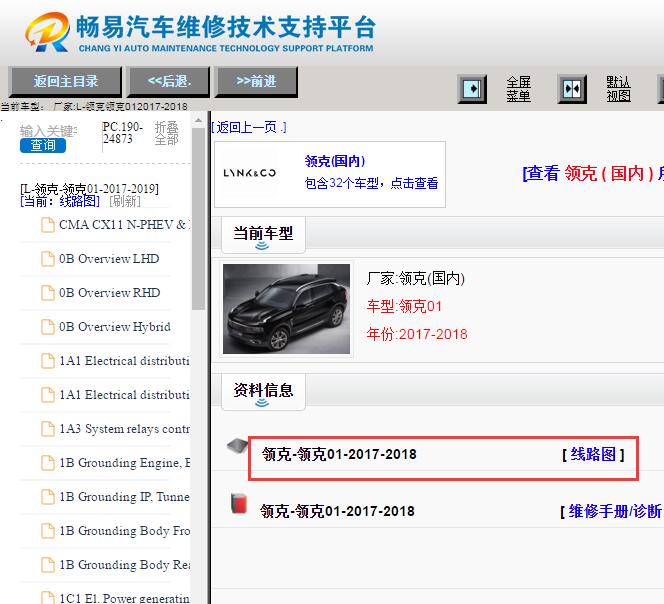
Task: Click file icon beside 1B Grounding Engine
Action: point(48,463)
